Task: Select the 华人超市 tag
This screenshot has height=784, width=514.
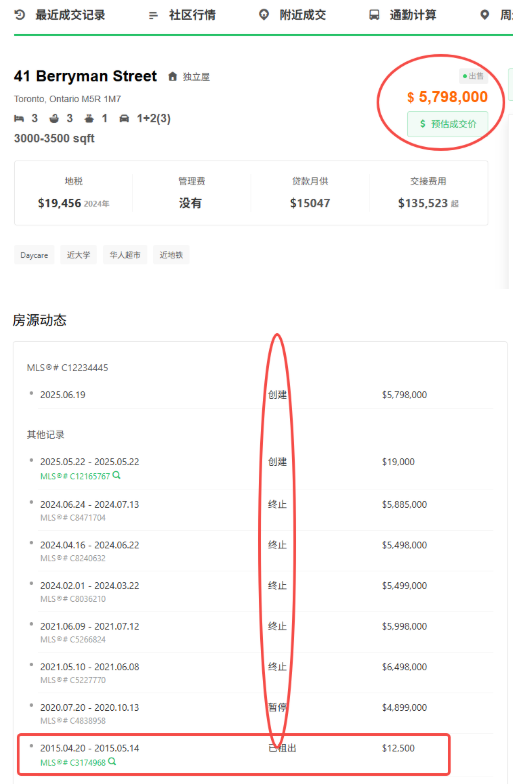Action: click(x=125, y=255)
